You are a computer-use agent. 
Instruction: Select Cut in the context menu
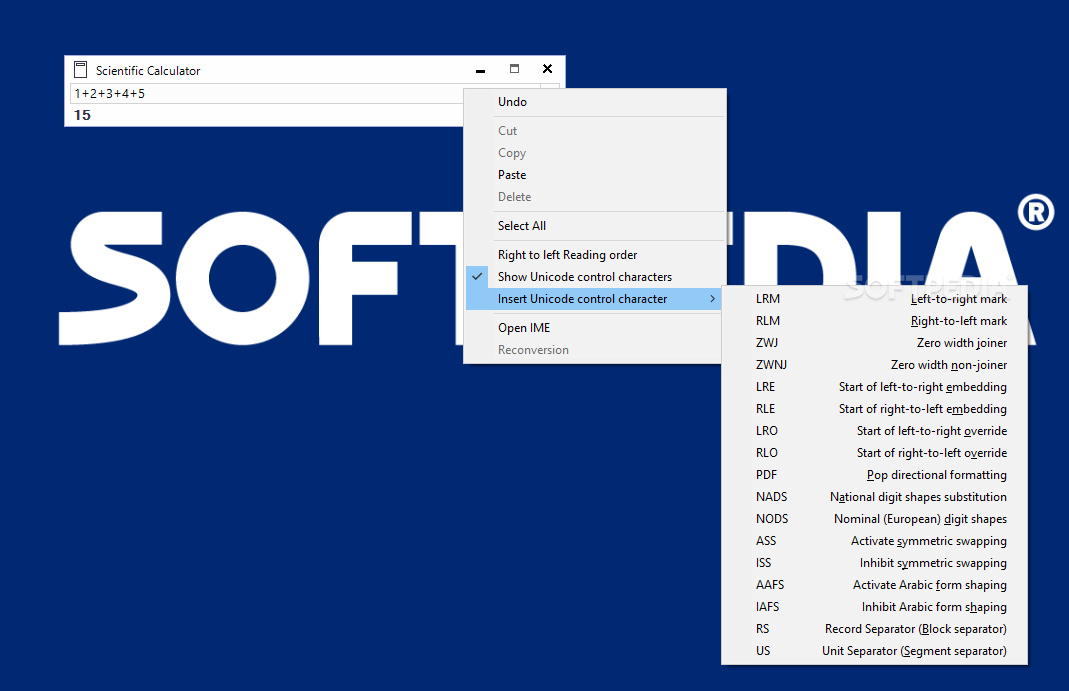tap(594, 131)
